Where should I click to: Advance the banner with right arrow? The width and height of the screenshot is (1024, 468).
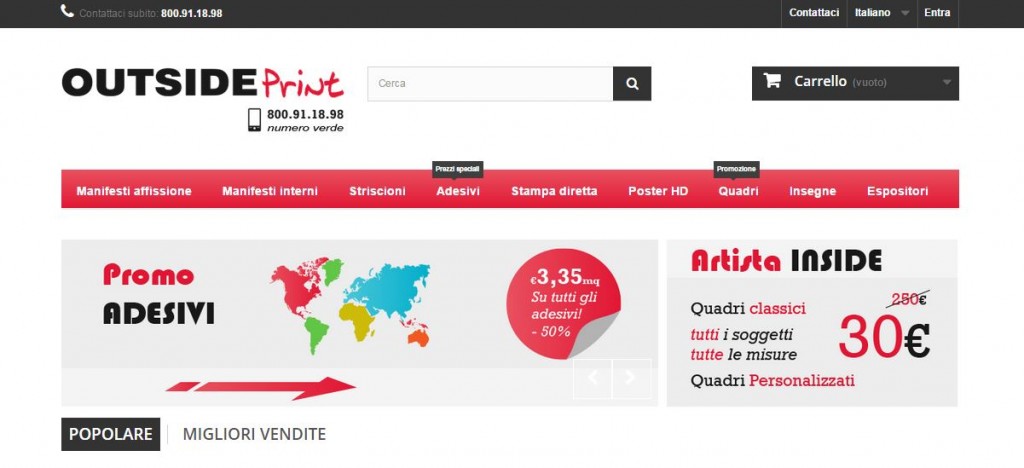pyautogui.click(x=631, y=378)
